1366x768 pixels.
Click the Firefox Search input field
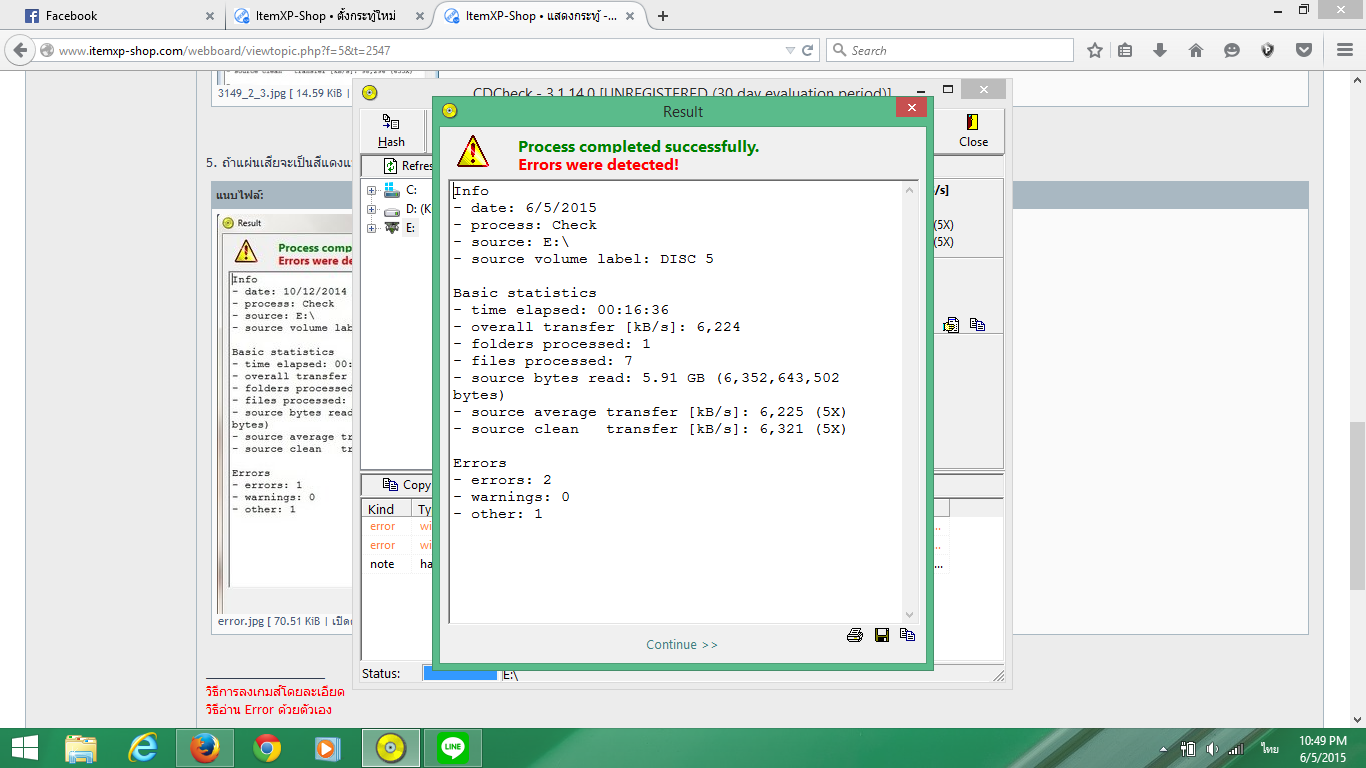pyautogui.click(x=958, y=50)
